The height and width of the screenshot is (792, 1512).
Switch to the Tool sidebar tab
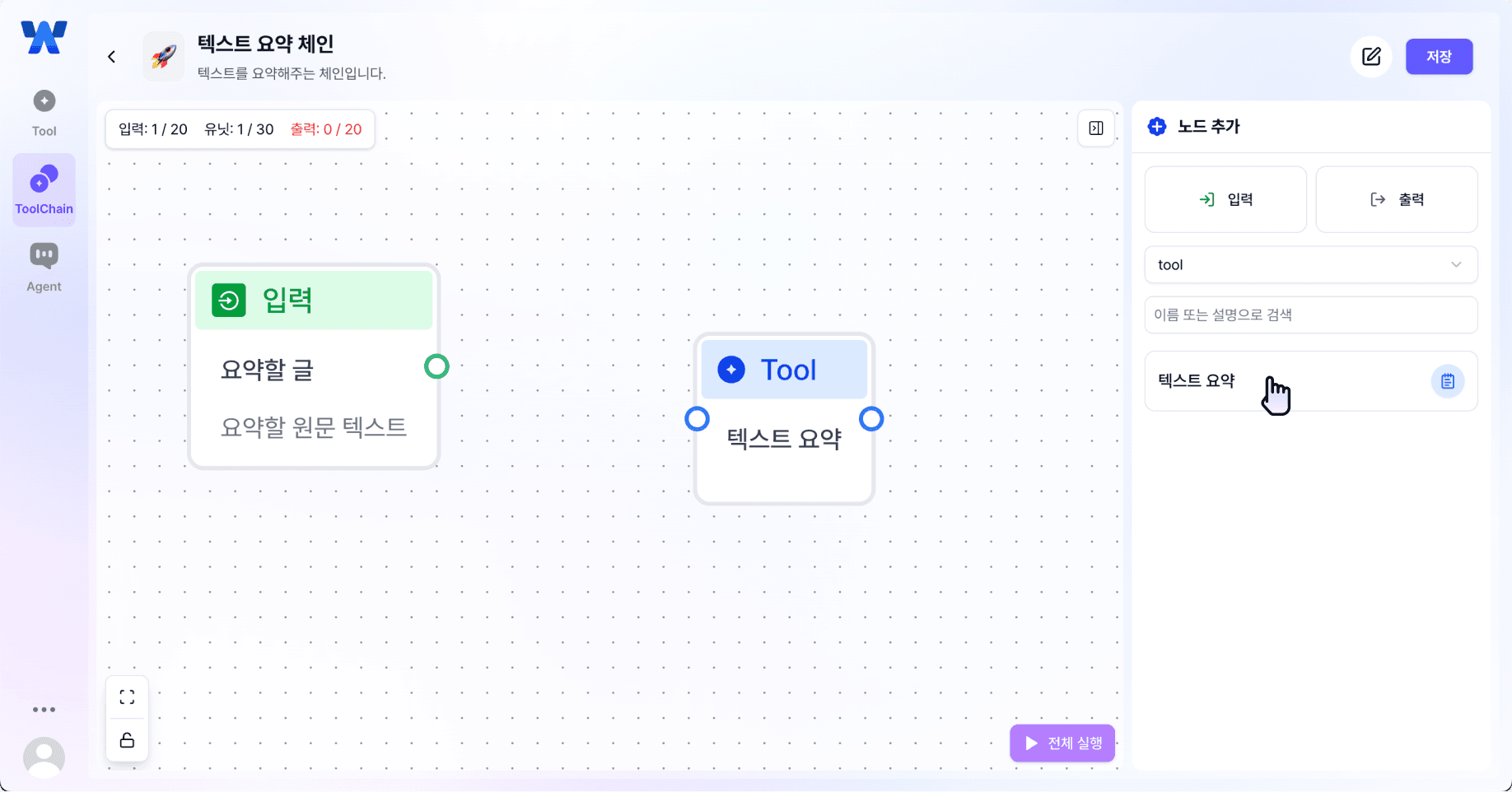click(44, 113)
